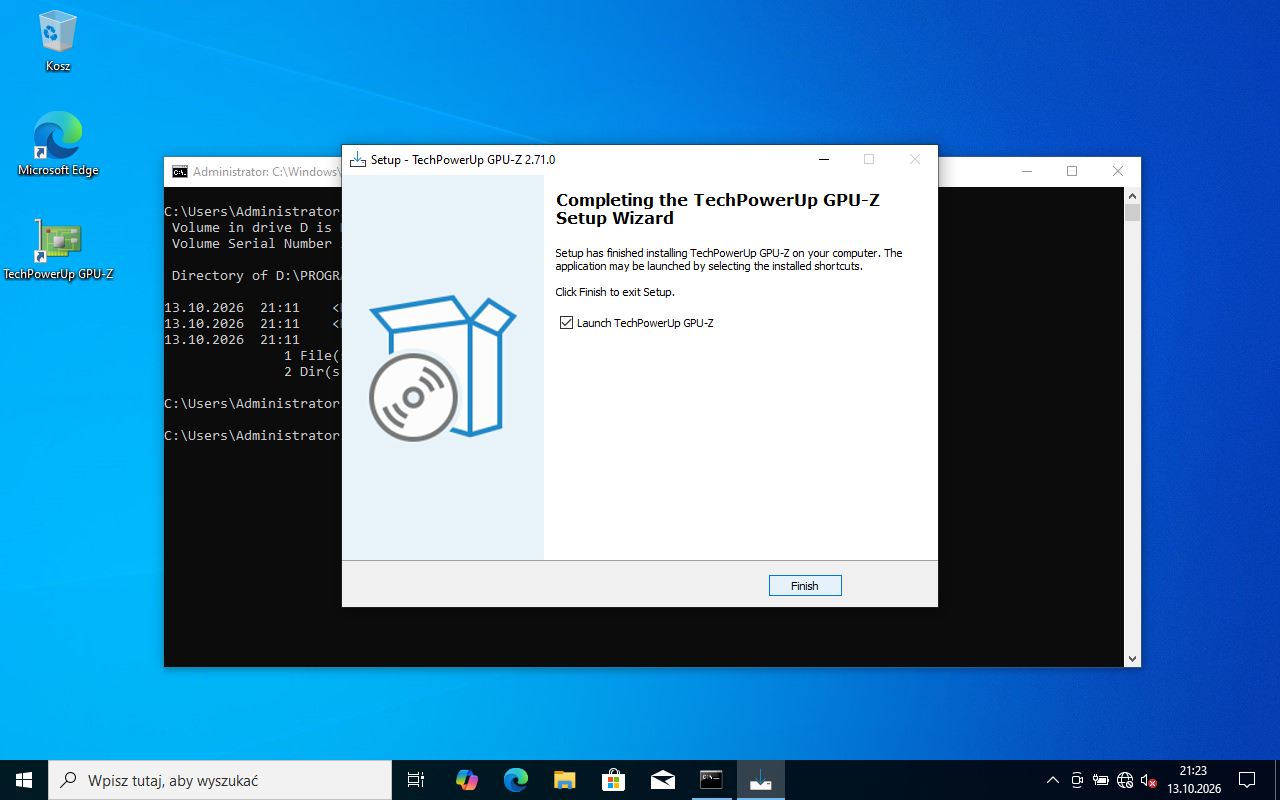The image size is (1280, 800).
Task: Untick the Launch TechPowerUp GPU-Z checkbox
Action: (567, 323)
